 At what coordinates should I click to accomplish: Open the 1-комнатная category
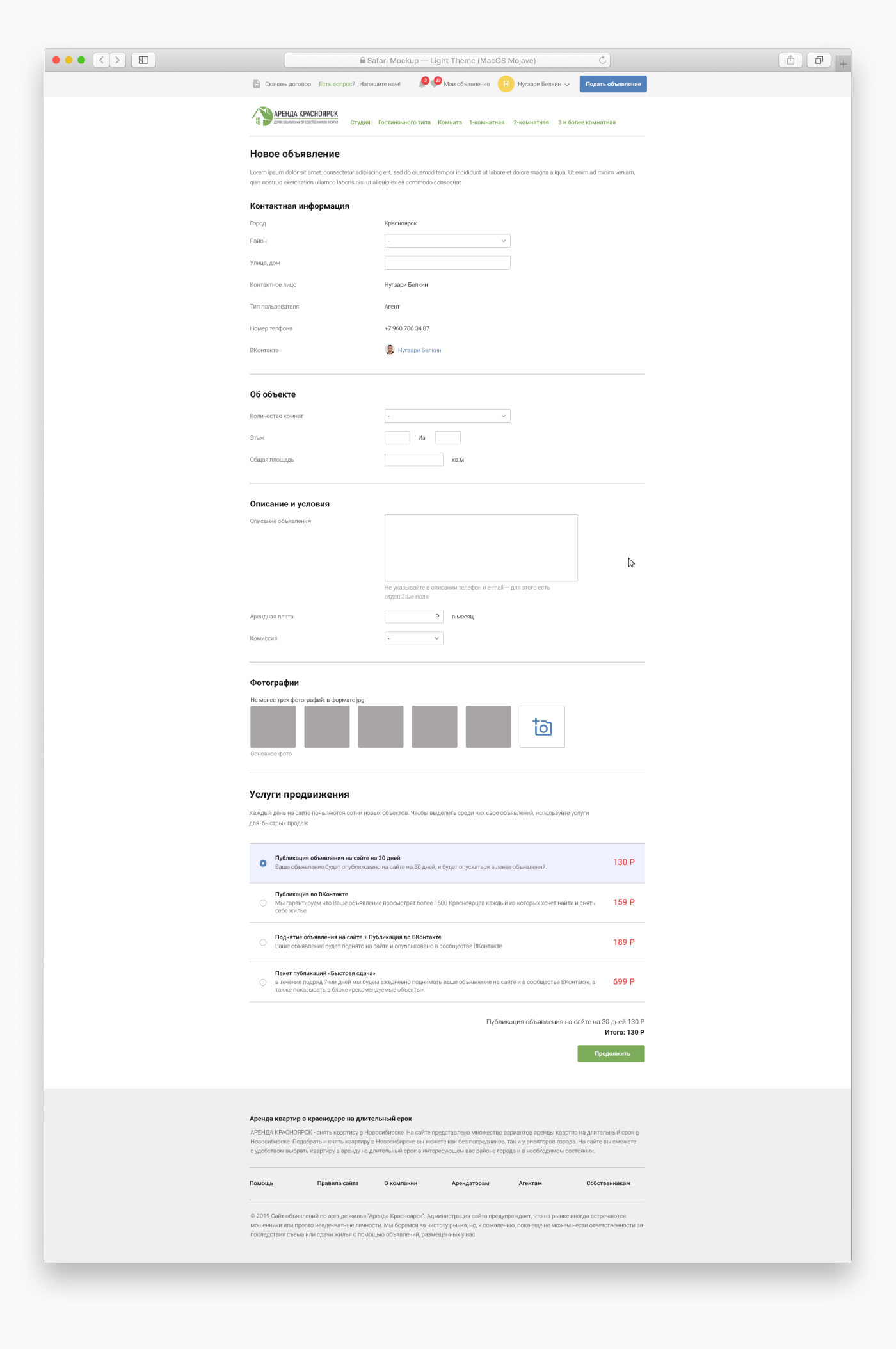click(487, 122)
